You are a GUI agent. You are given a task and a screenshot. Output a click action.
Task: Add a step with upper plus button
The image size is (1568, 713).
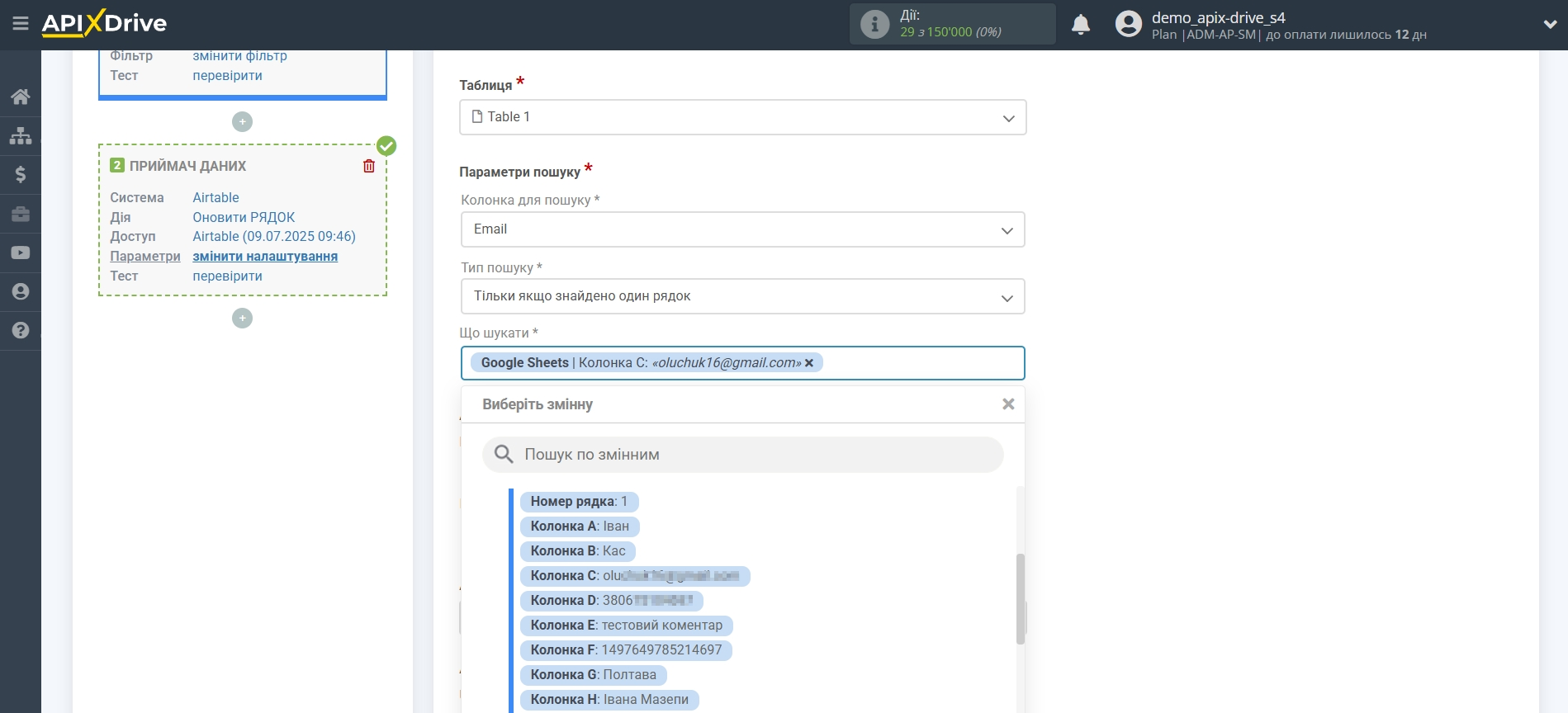click(x=242, y=121)
